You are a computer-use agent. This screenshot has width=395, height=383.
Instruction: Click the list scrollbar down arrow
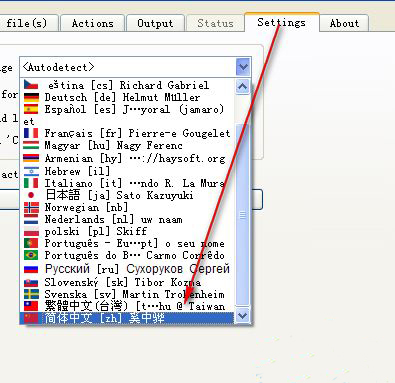tap(242, 315)
